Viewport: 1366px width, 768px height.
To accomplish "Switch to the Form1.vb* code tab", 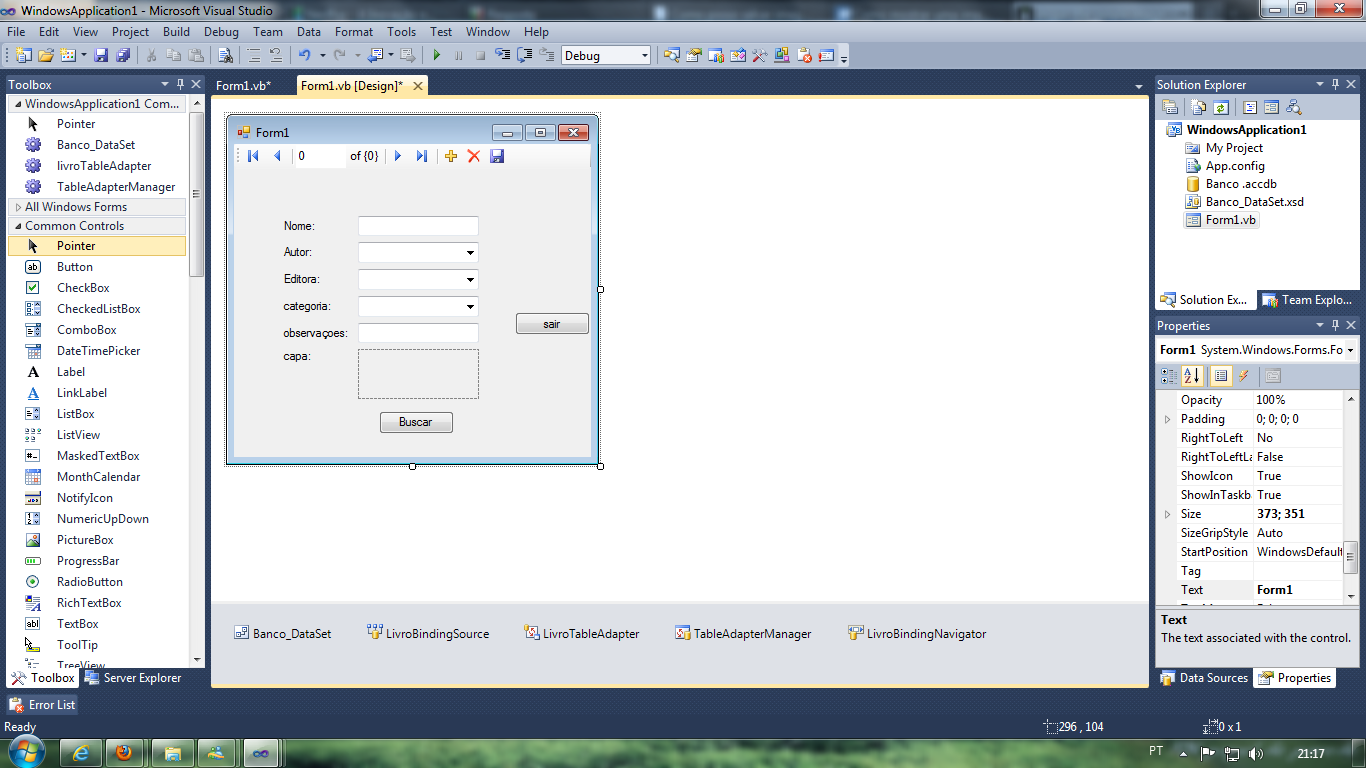I will tap(243, 86).
